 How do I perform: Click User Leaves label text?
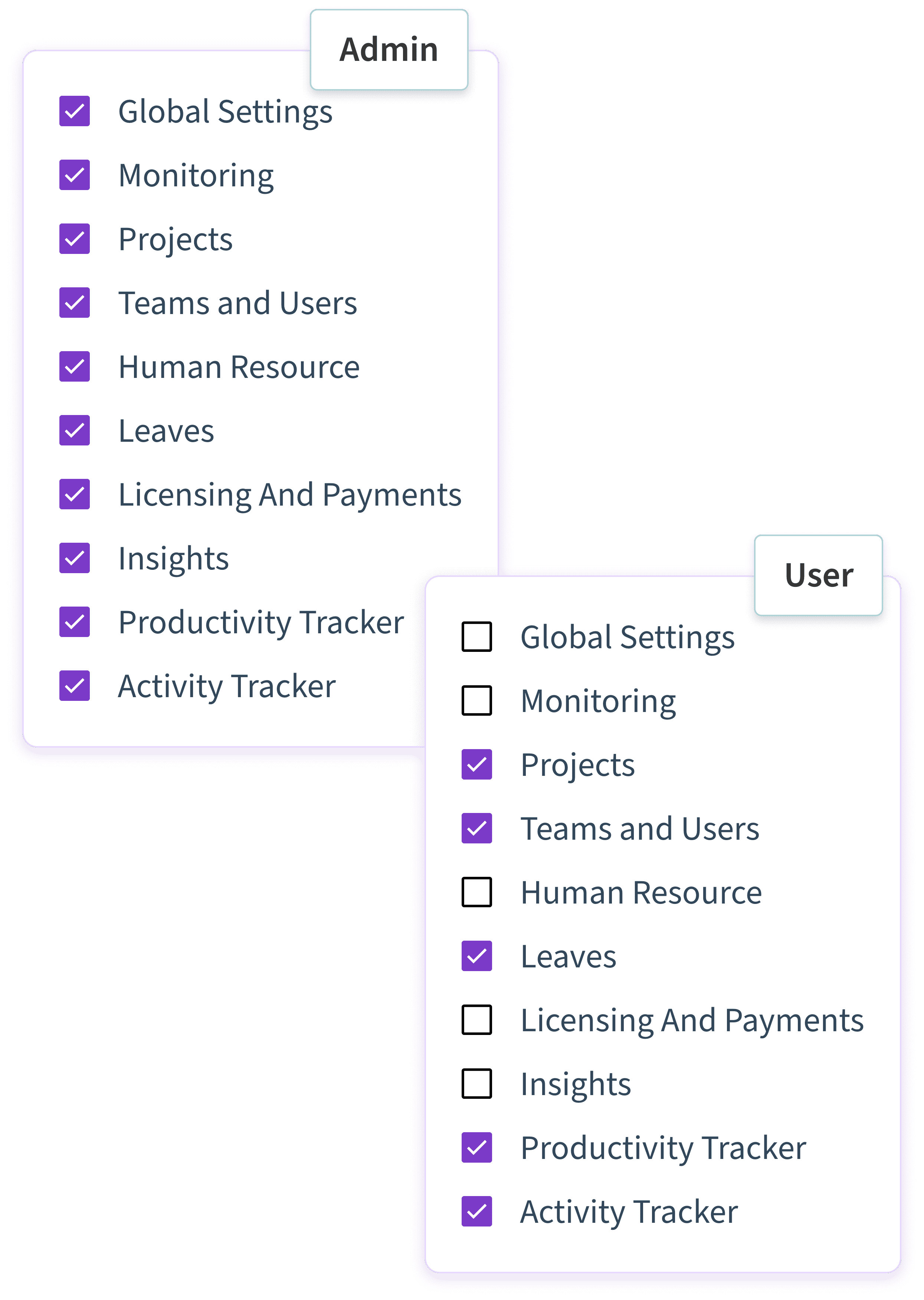pyautogui.click(x=569, y=956)
